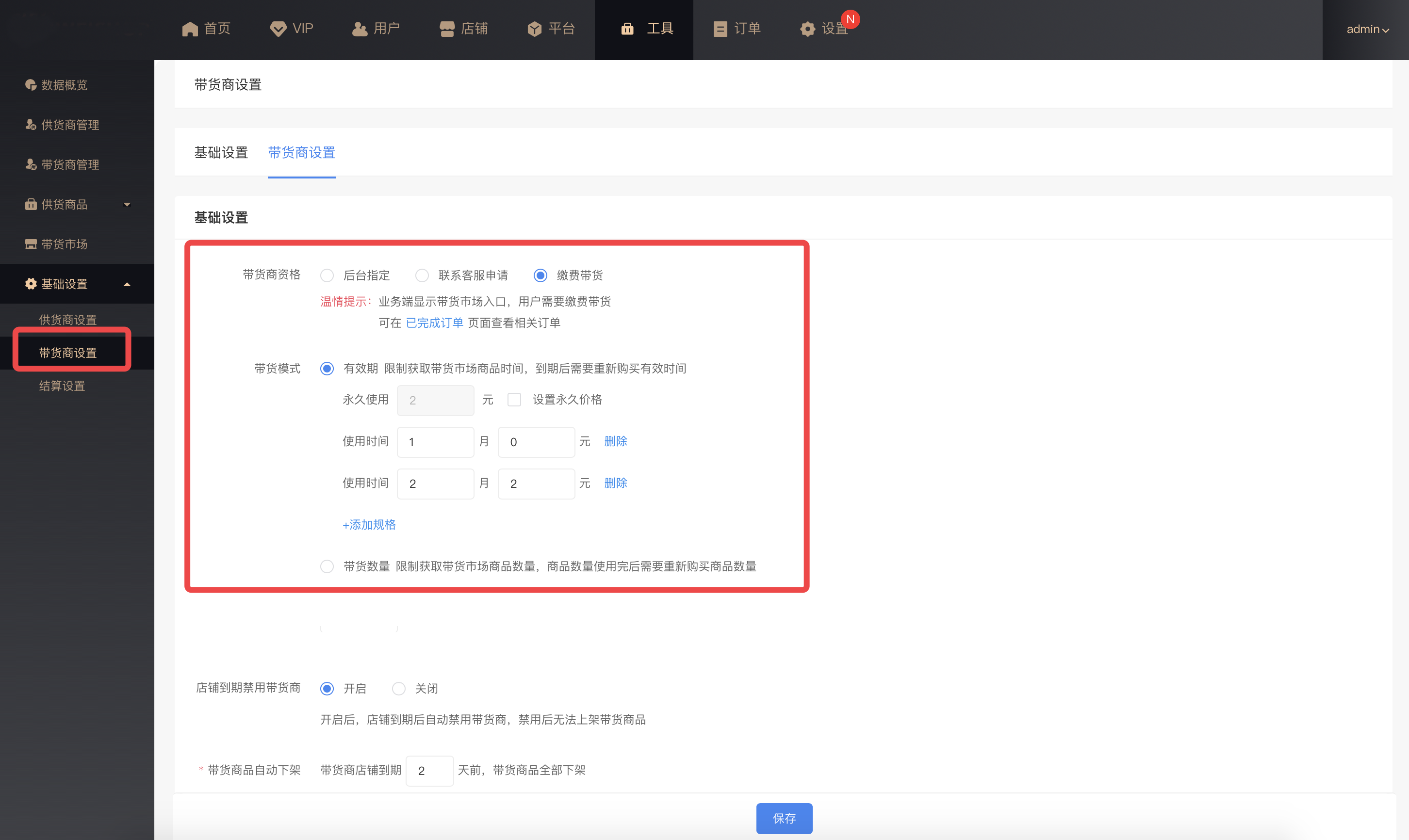Click the shop storefront icon in navbar
The width and height of the screenshot is (1409, 840).
point(447,29)
